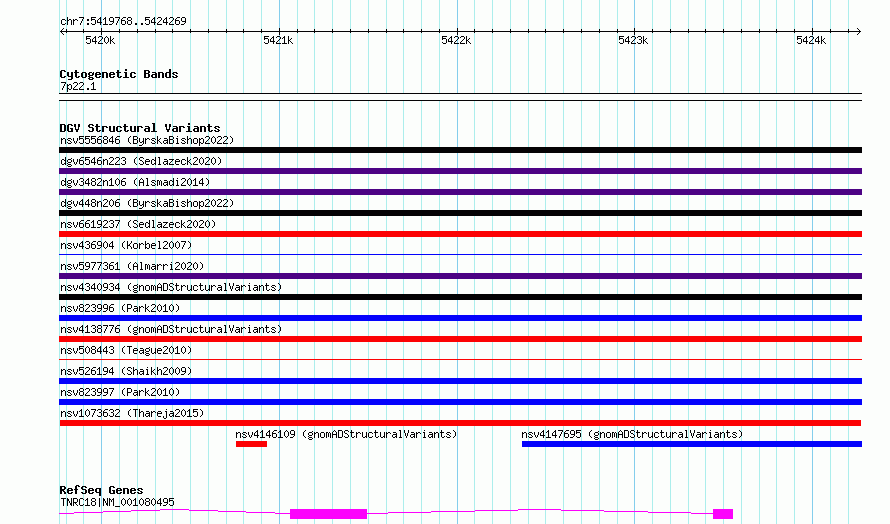Screen dimensions: 890x524
Task: Open the nsv508443 (Teague2010) label
Action: click(126, 350)
